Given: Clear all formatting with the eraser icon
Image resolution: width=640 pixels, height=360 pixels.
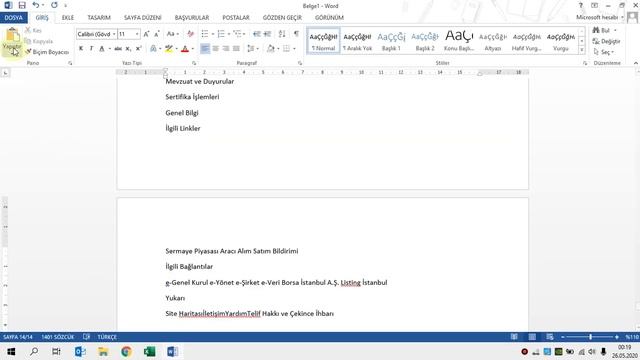Looking at the screenshot, I should pos(190,34).
